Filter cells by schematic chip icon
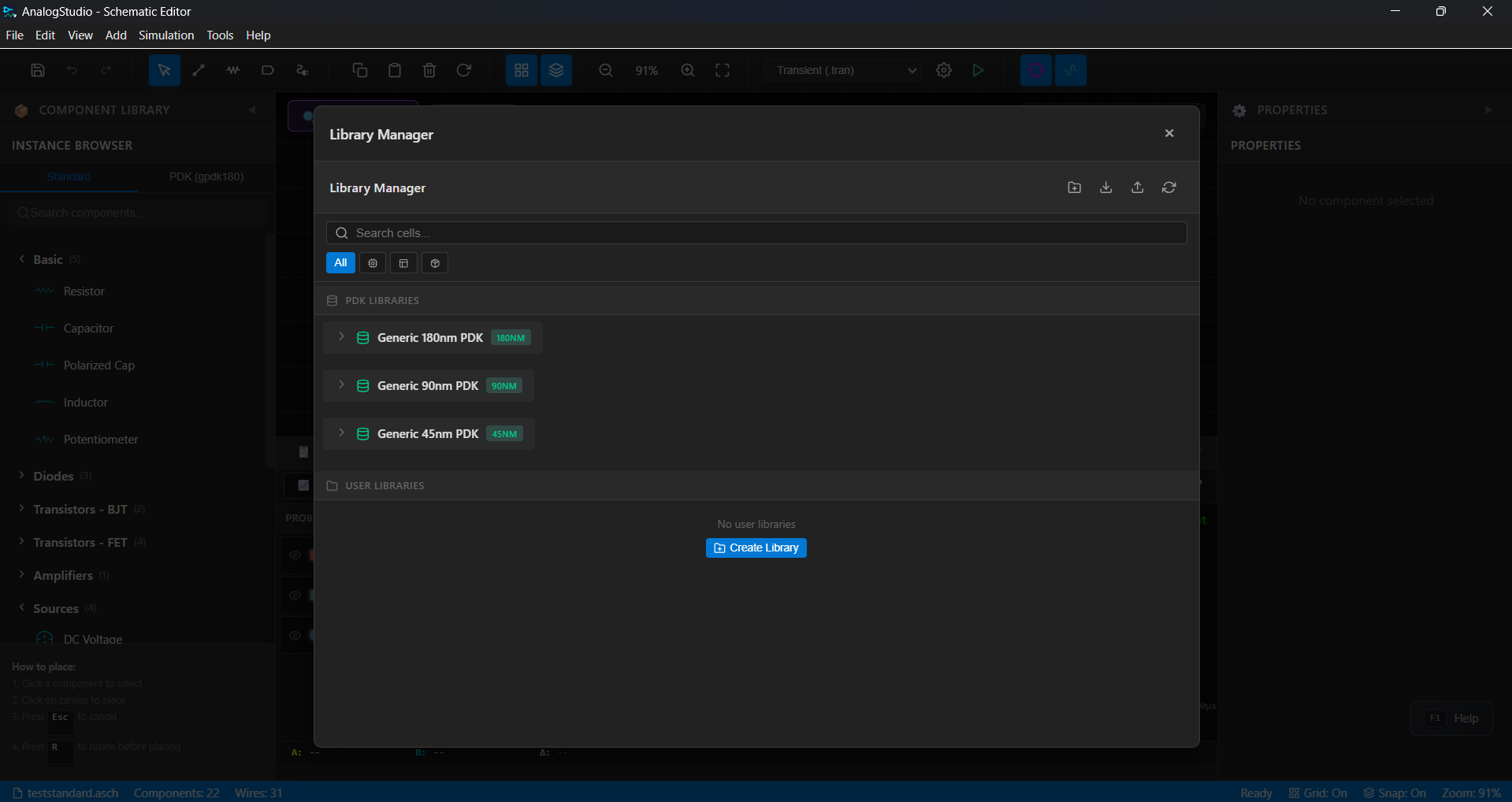The width and height of the screenshot is (1512, 802). (x=373, y=263)
